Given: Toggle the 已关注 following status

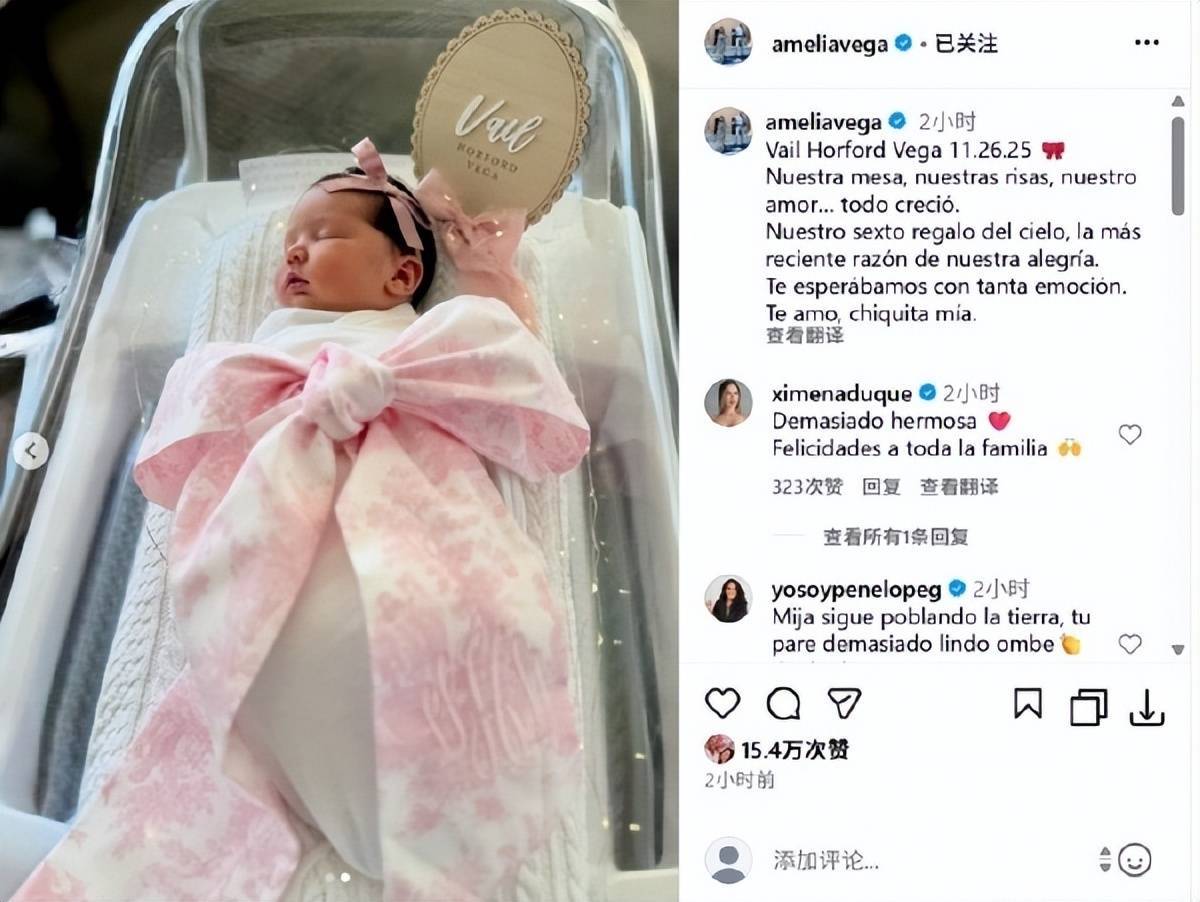Looking at the screenshot, I should 966,44.
